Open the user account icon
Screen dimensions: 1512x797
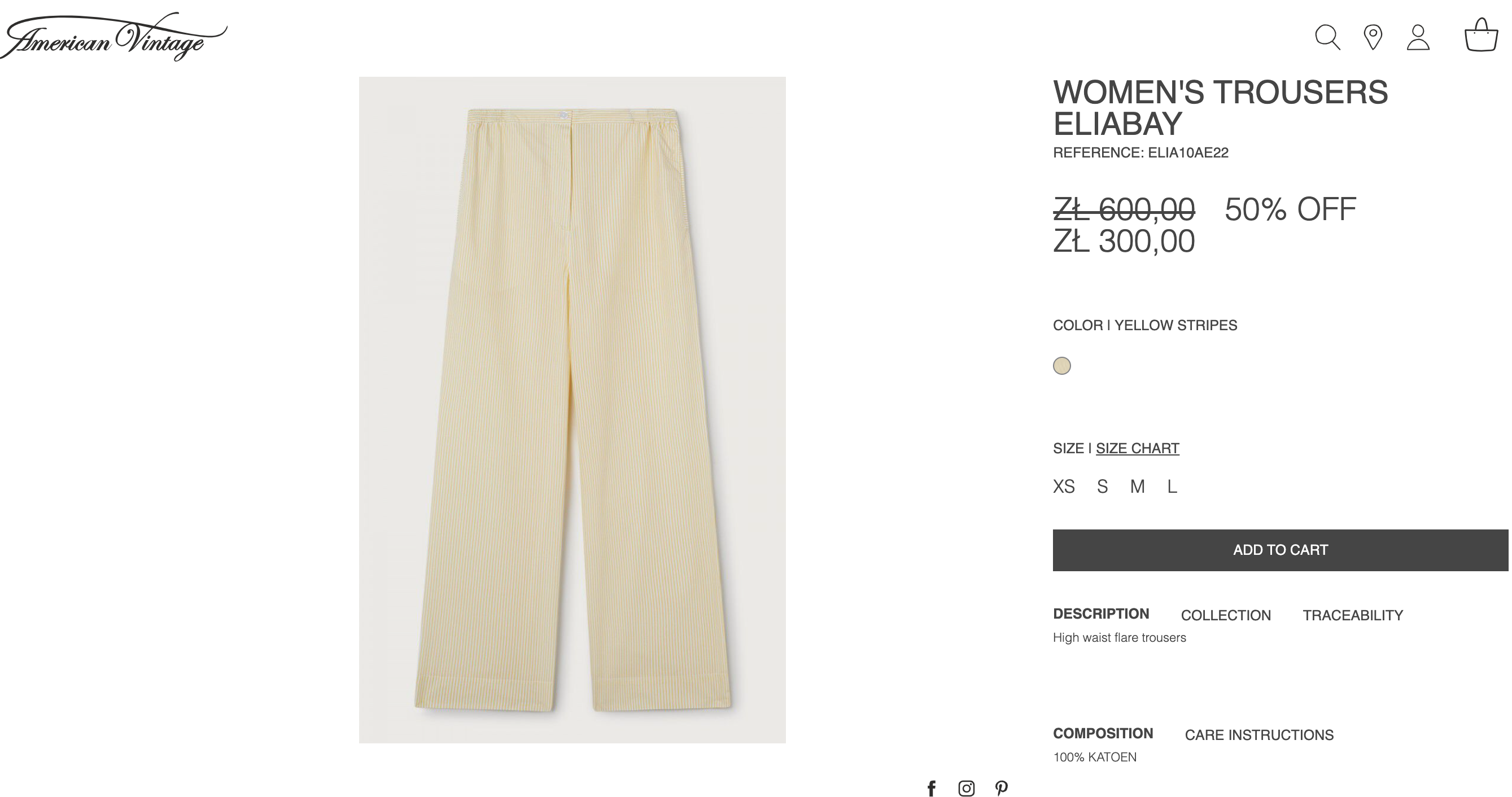click(x=1418, y=37)
